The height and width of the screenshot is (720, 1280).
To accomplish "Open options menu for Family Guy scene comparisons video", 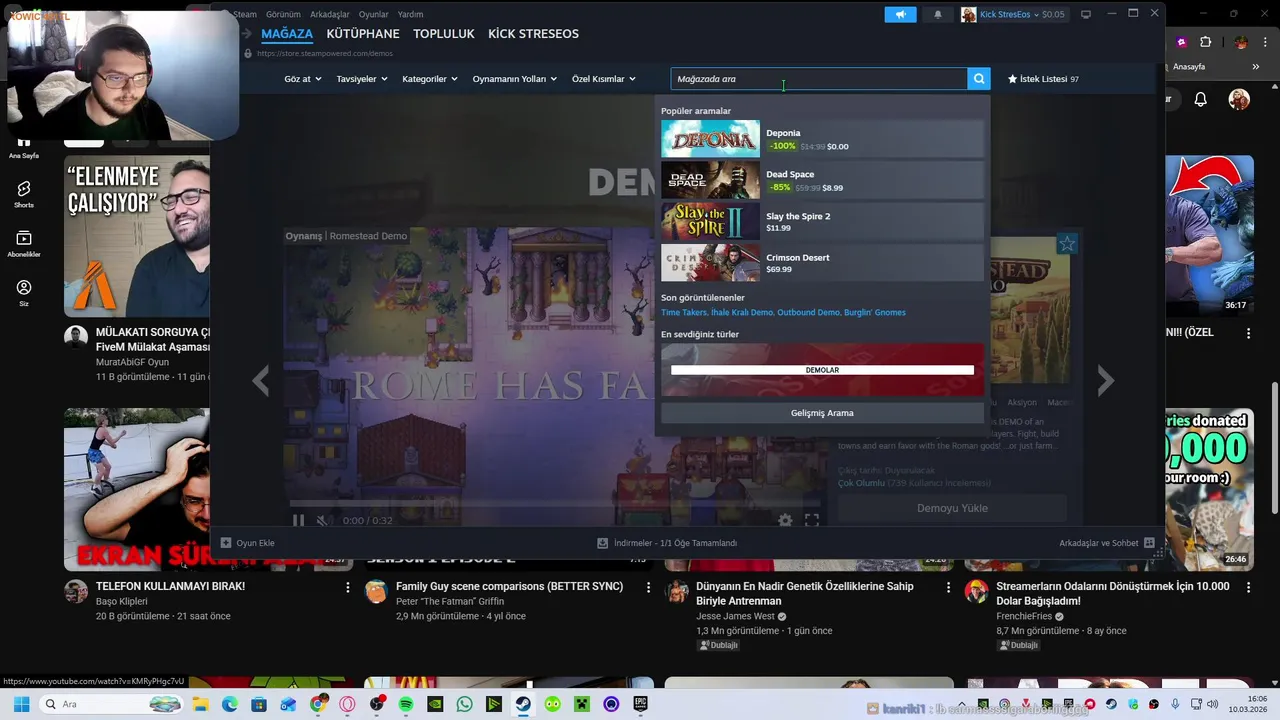I will [x=648, y=587].
